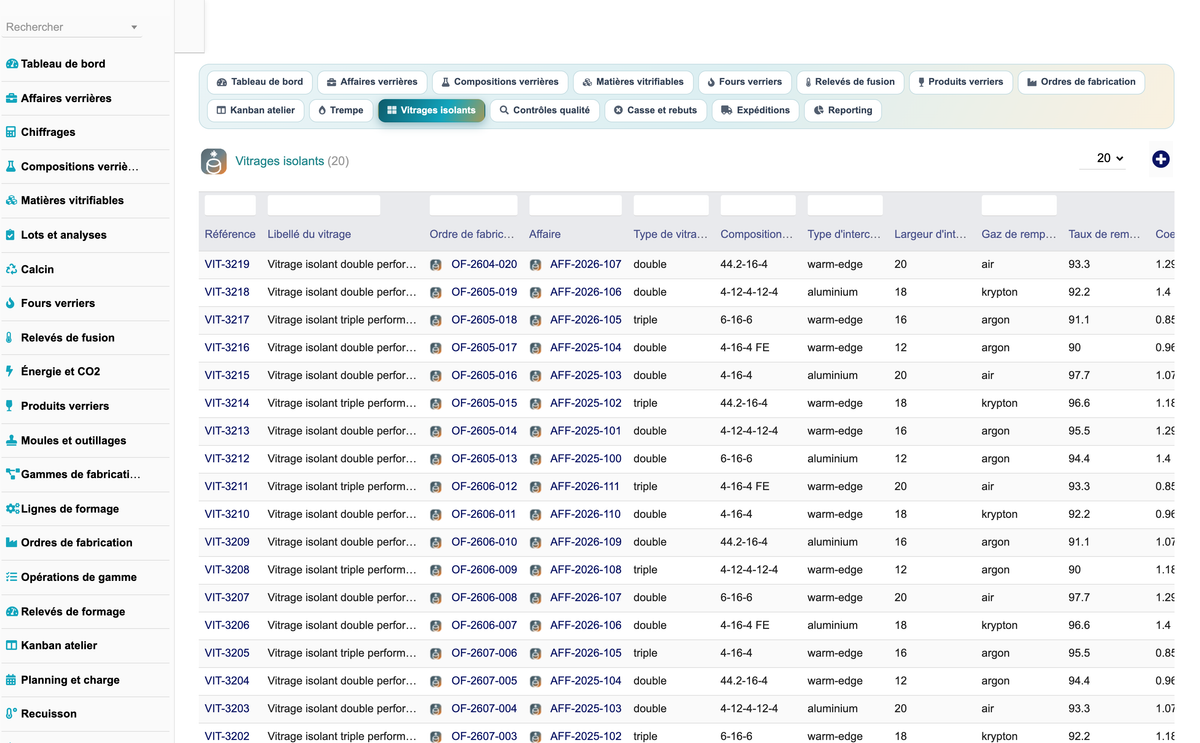Open fabrication order OF-2606-009
1200x743 pixels.
(x=484, y=570)
